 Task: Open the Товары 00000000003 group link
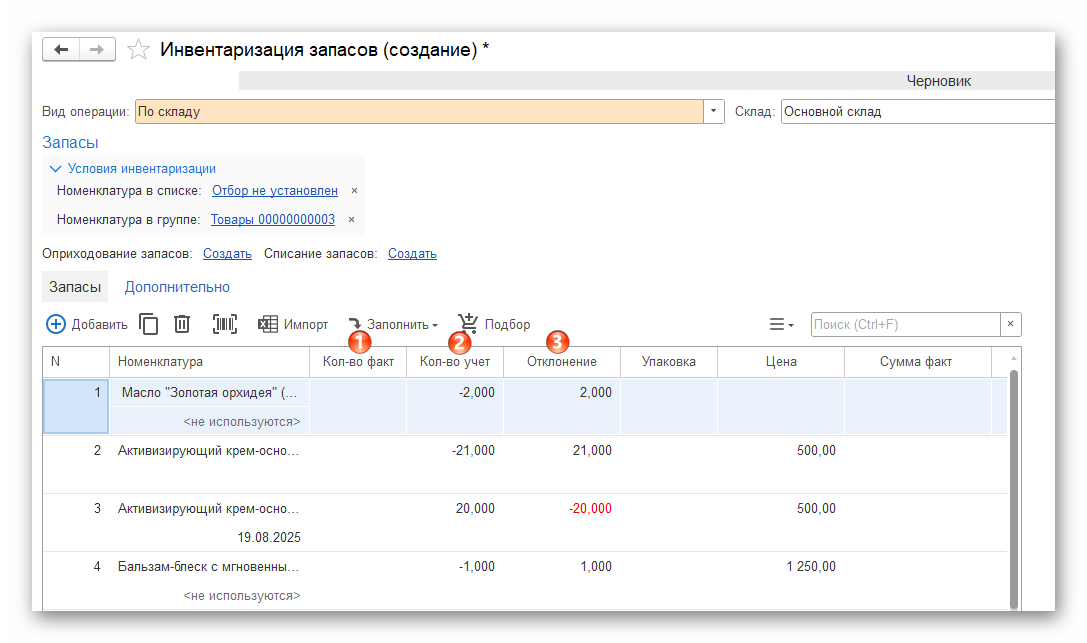pyautogui.click(x=272, y=219)
